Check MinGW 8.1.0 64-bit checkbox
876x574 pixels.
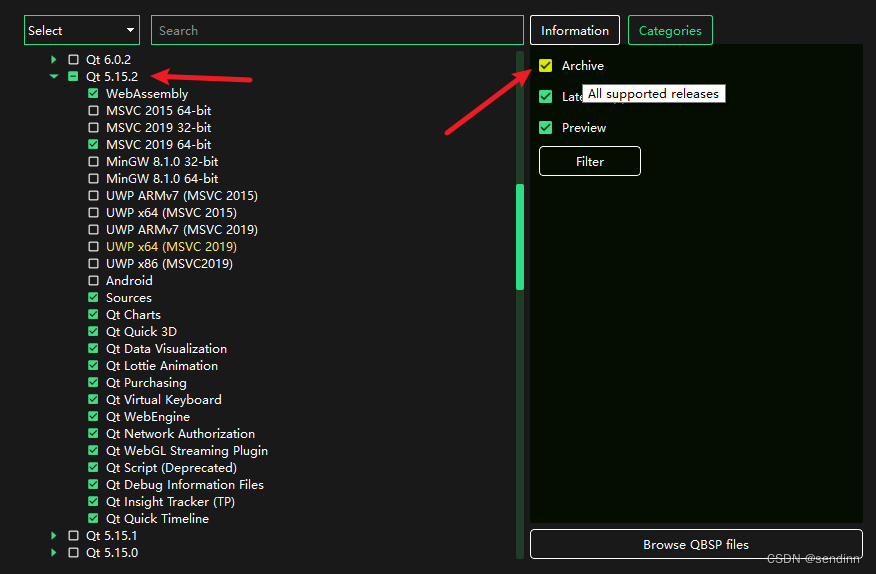pos(93,178)
